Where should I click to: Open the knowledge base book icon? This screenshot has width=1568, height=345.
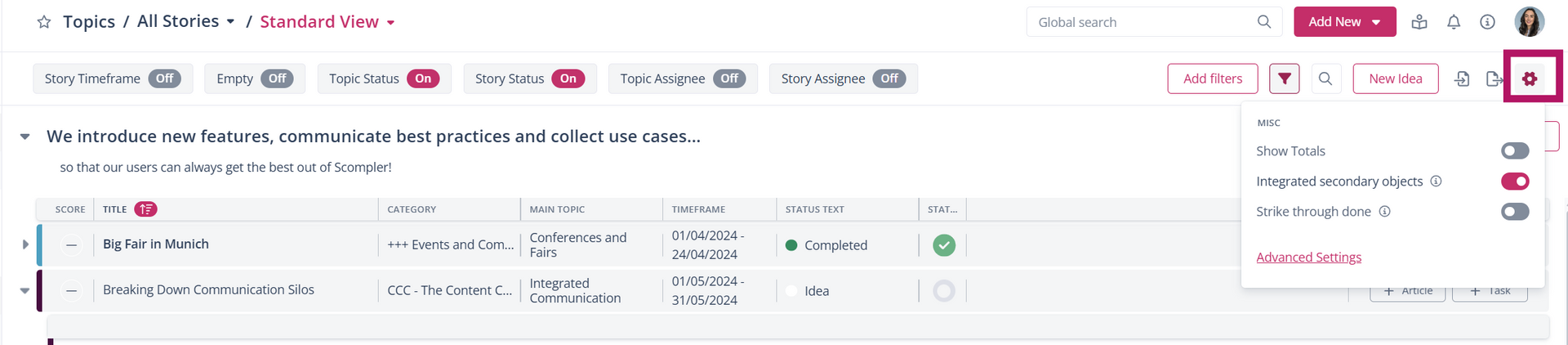(1419, 22)
